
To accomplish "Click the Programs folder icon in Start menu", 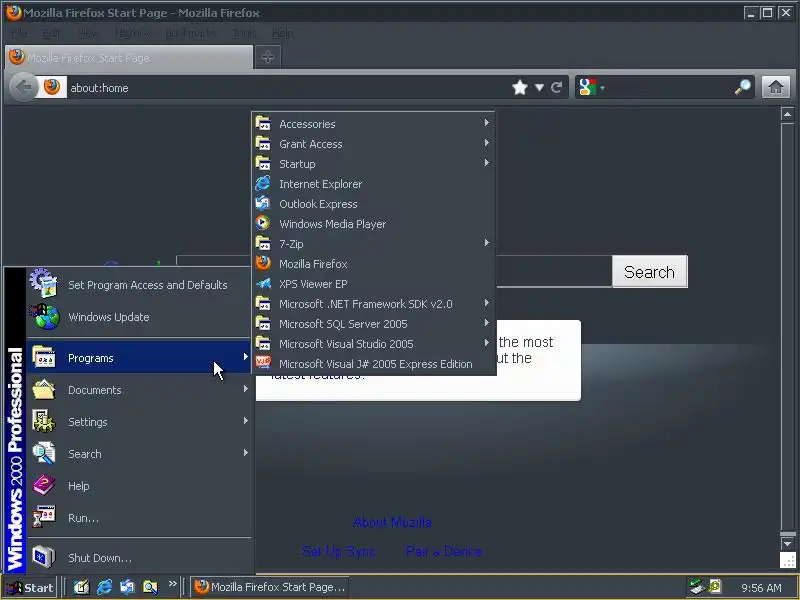I will click(44, 357).
